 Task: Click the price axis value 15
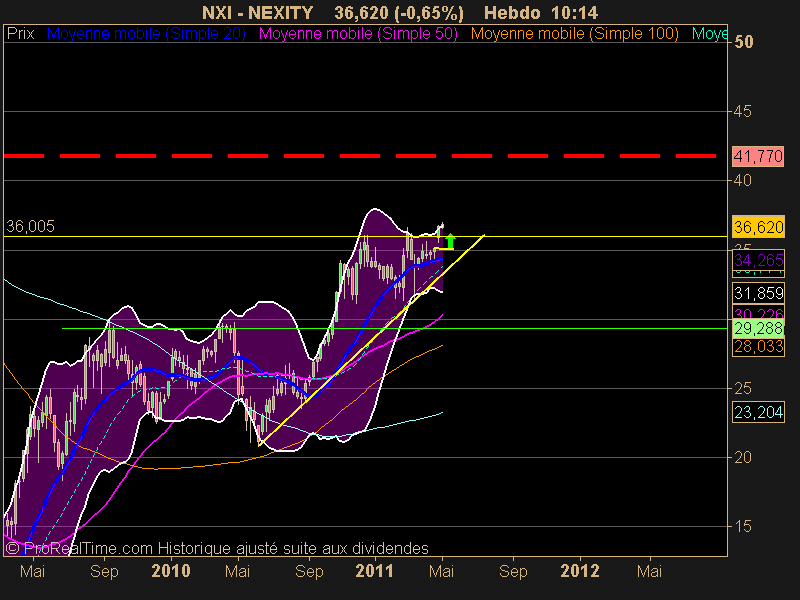pyautogui.click(x=742, y=527)
